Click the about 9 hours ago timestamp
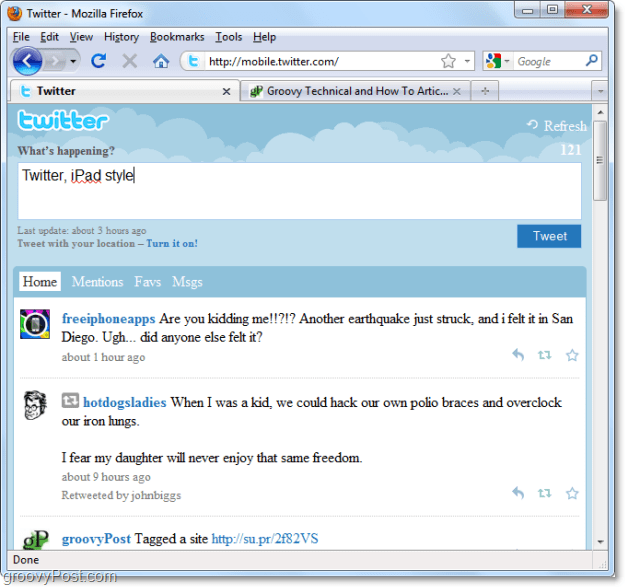 click(106, 477)
